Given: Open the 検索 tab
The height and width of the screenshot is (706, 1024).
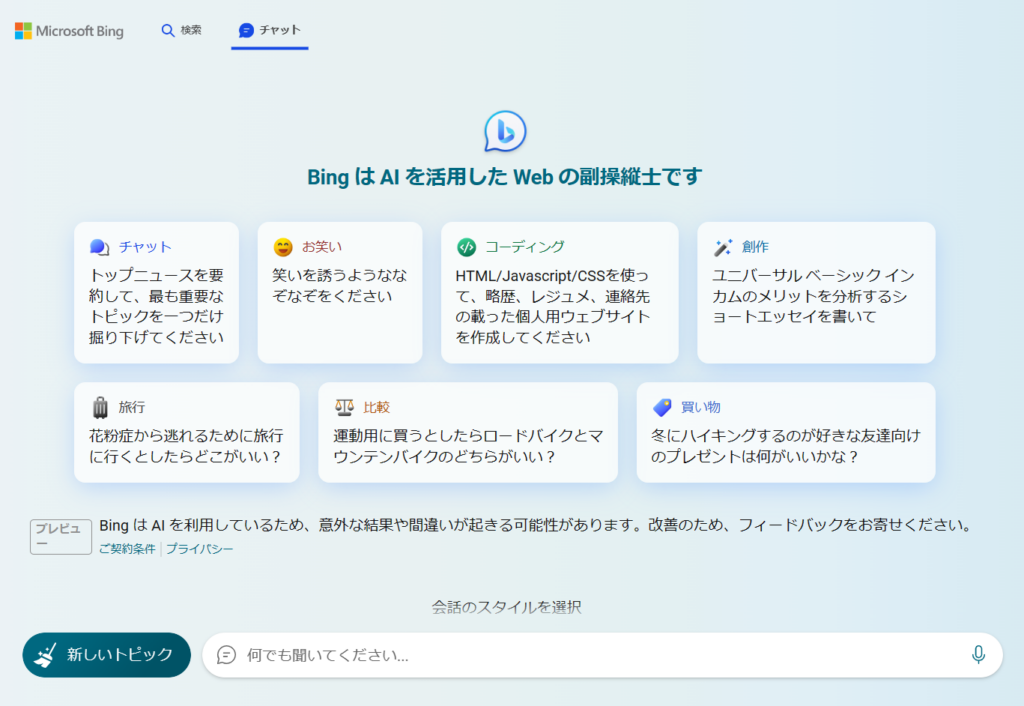Looking at the screenshot, I should [x=182, y=30].
